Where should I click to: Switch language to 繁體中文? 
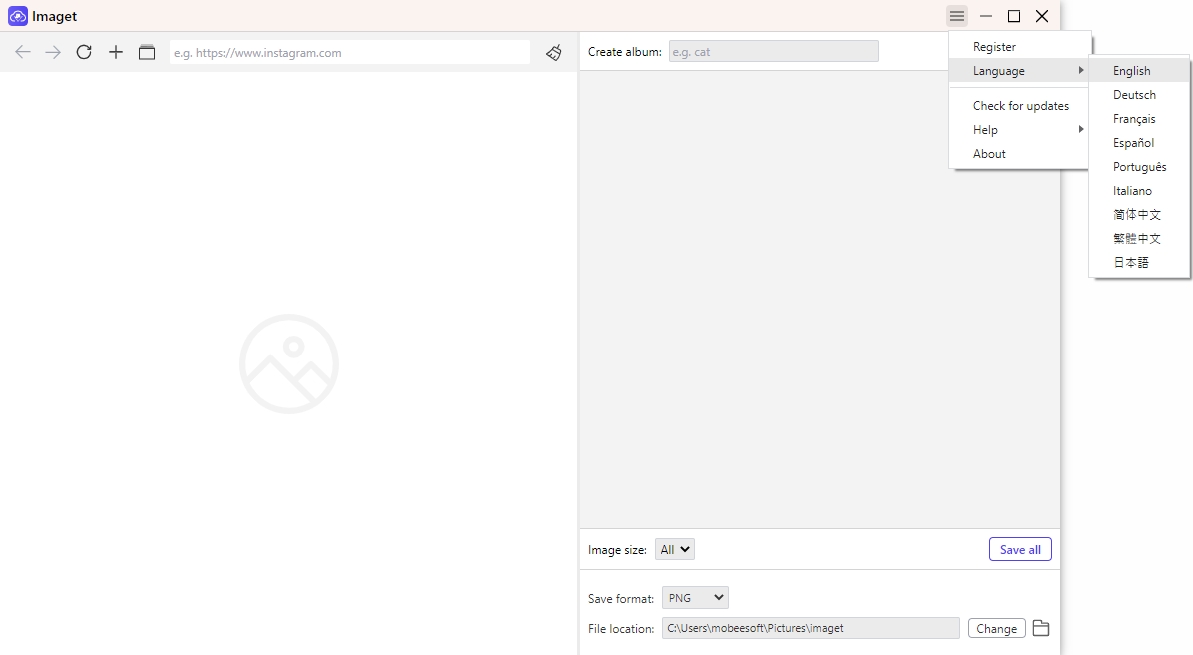pos(1139,239)
